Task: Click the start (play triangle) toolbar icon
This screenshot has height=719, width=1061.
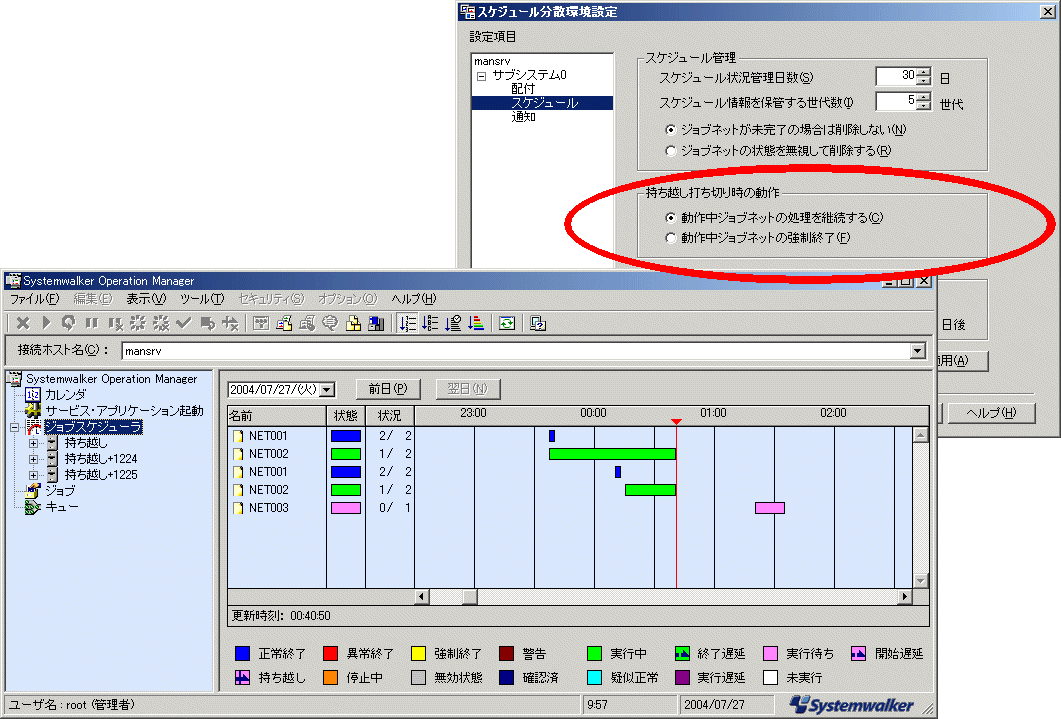Action: pyautogui.click(x=46, y=323)
